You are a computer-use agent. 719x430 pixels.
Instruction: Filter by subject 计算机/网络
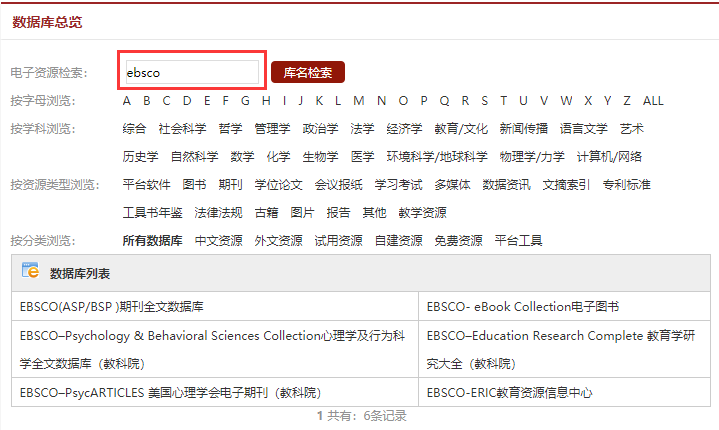point(609,157)
